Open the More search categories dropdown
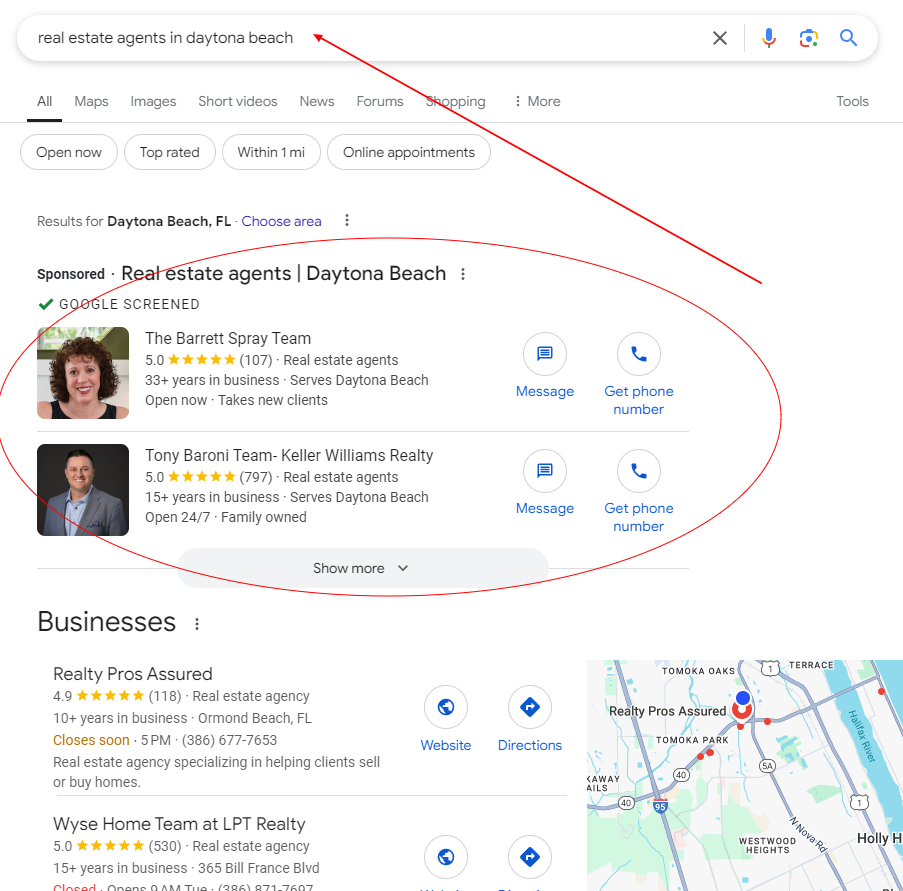The image size is (903, 891). point(537,101)
